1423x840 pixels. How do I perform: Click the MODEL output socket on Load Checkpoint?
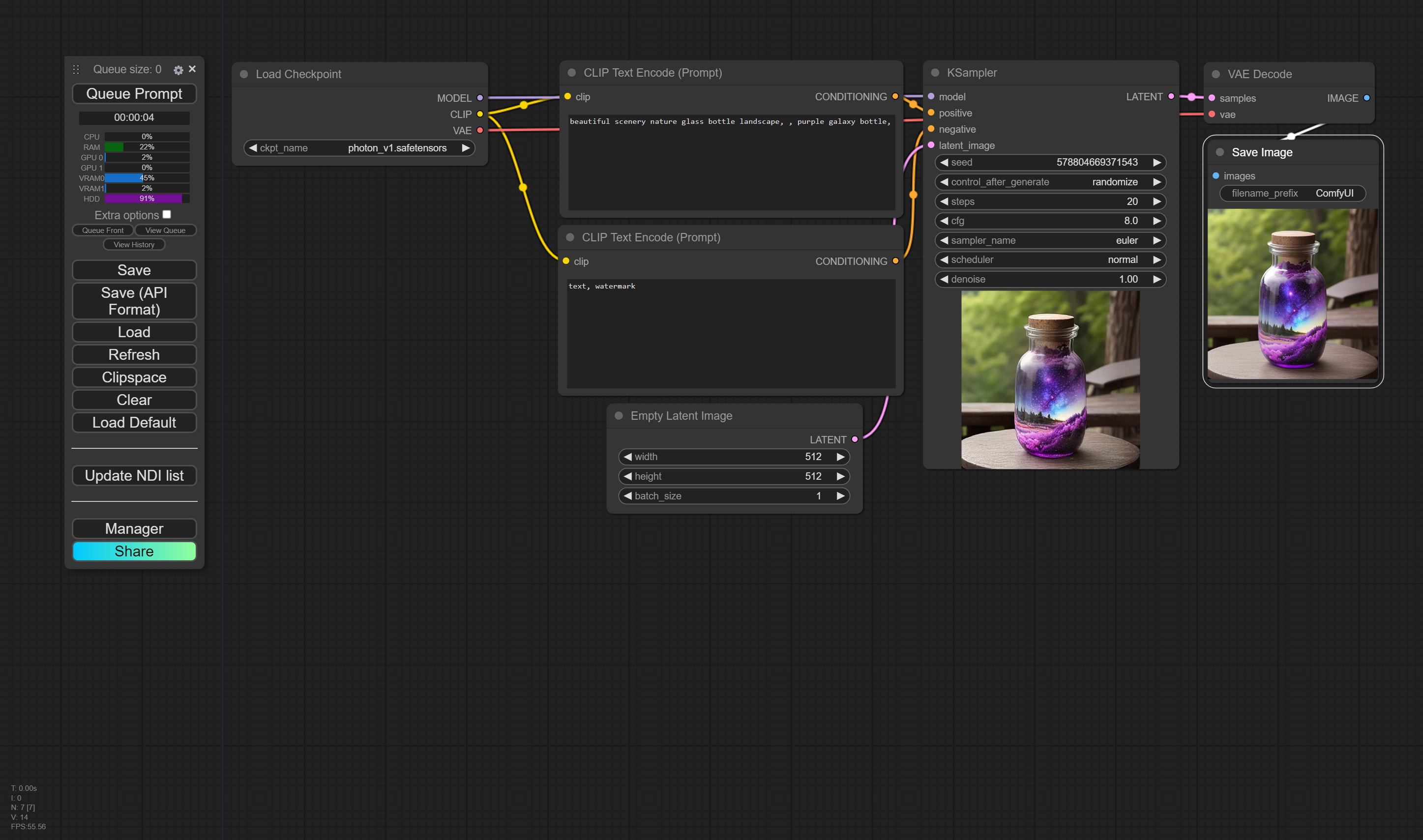pos(479,98)
